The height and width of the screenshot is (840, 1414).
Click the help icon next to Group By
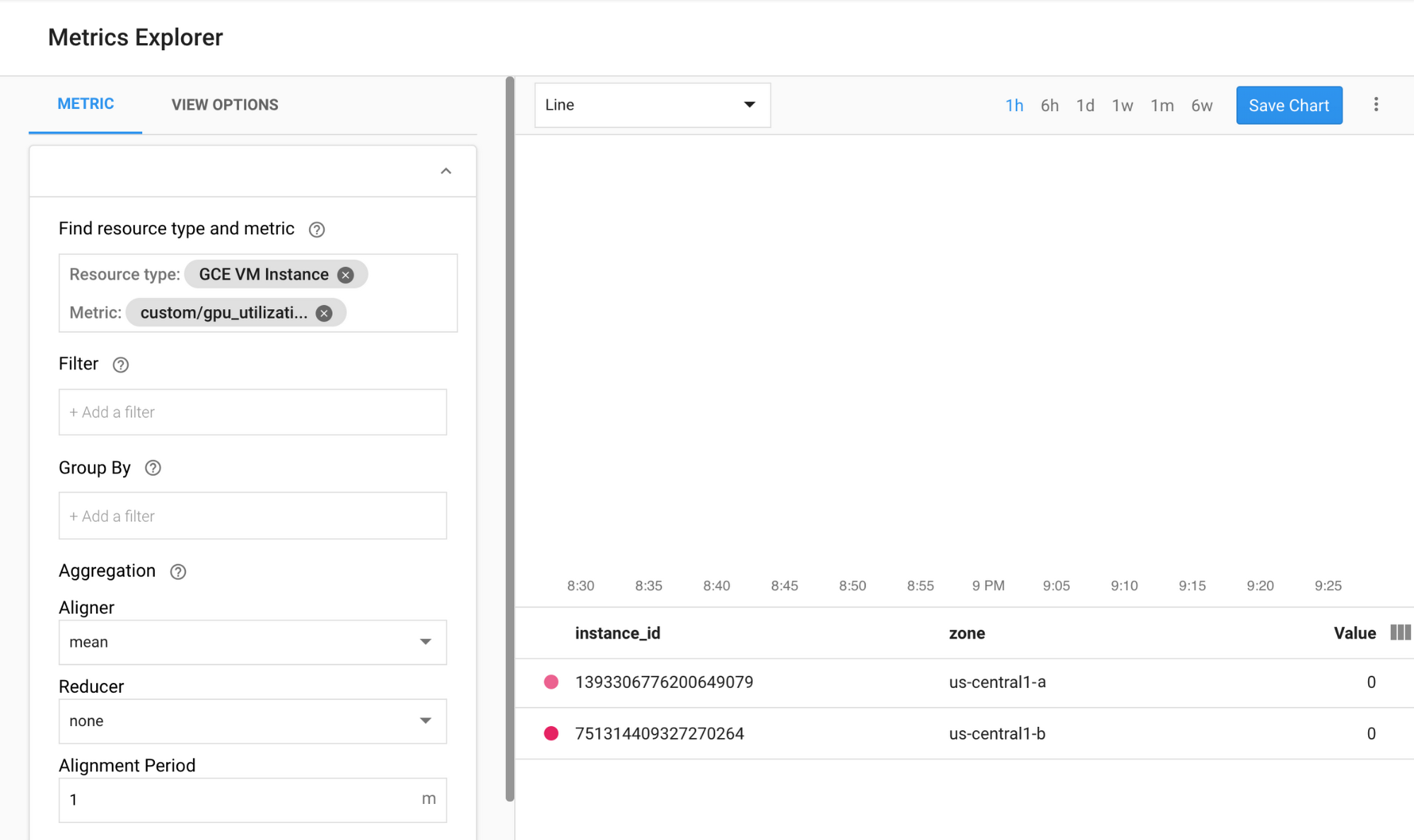point(153,468)
